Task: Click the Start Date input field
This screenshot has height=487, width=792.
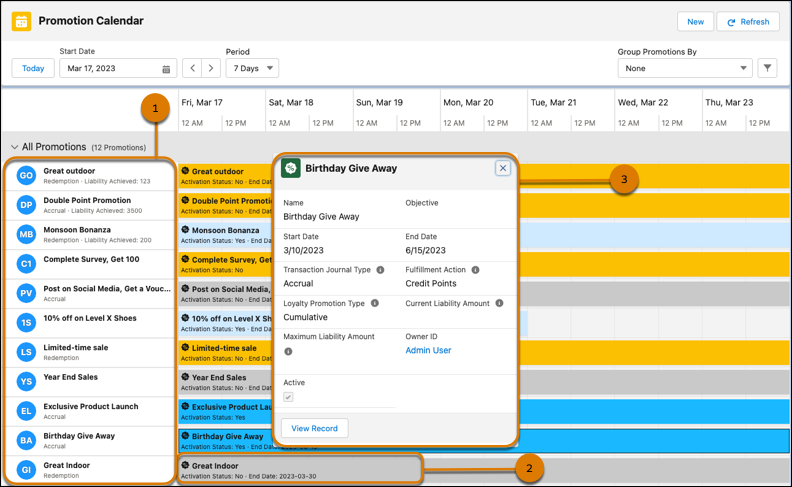Action: [x=118, y=68]
